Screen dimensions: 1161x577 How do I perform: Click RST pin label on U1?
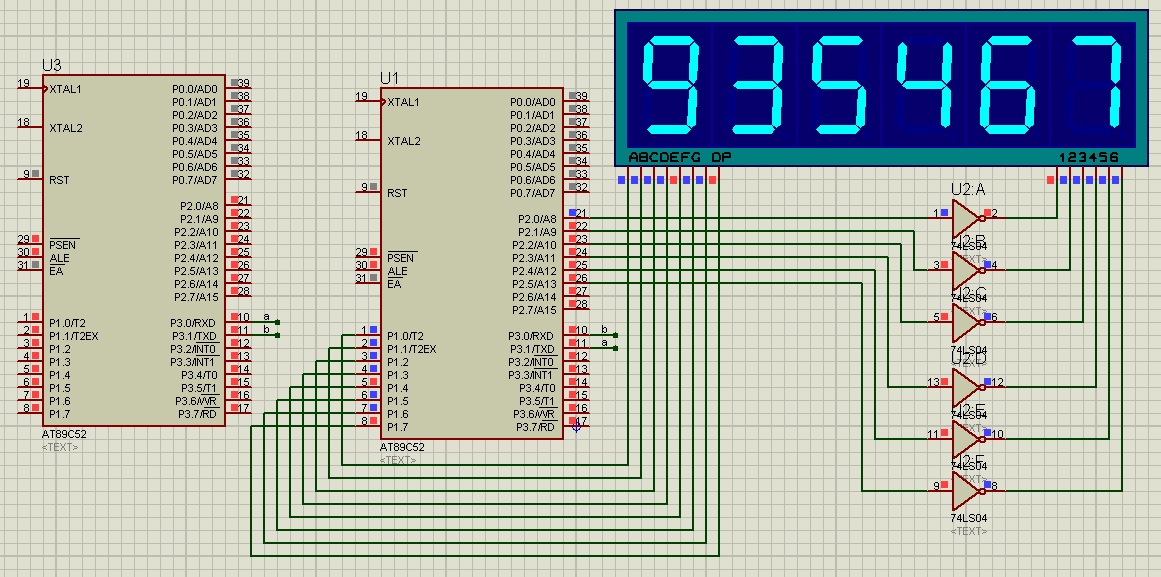click(397, 193)
